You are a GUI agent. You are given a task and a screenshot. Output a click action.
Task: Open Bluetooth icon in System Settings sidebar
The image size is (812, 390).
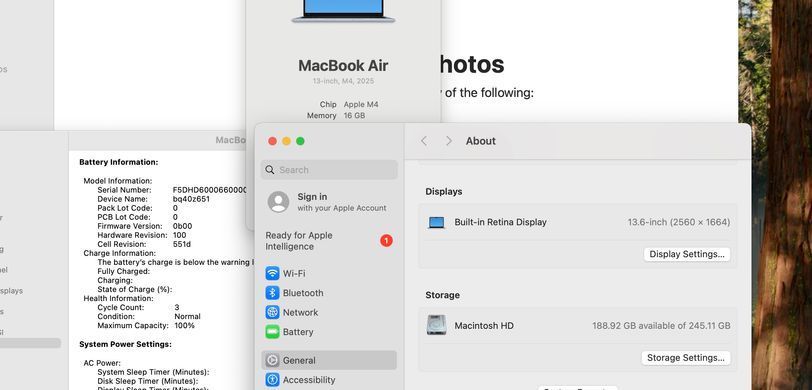point(272,293)
